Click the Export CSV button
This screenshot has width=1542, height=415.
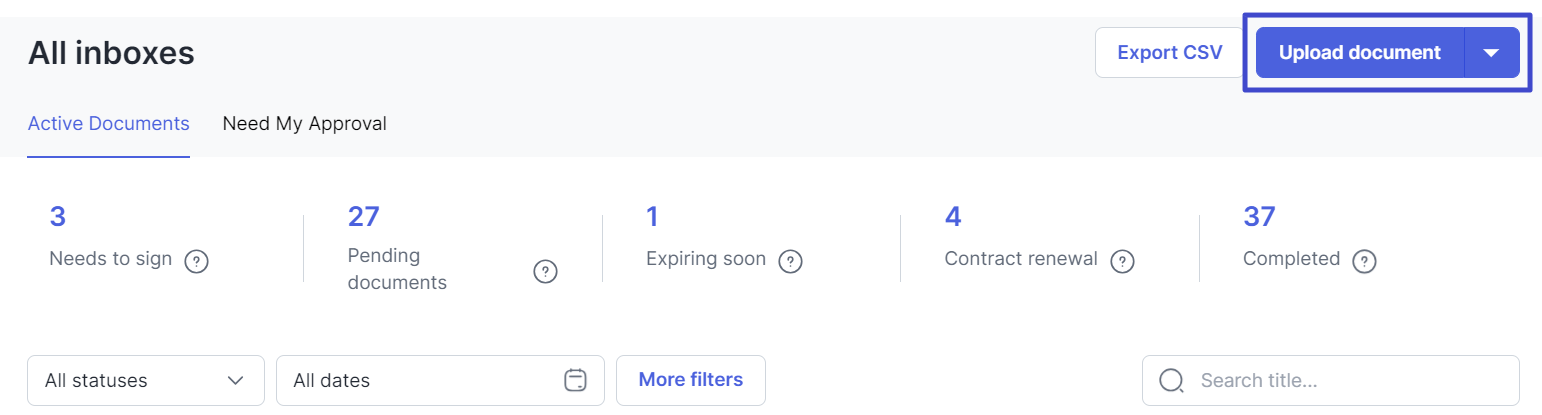tap(1169, 53)
